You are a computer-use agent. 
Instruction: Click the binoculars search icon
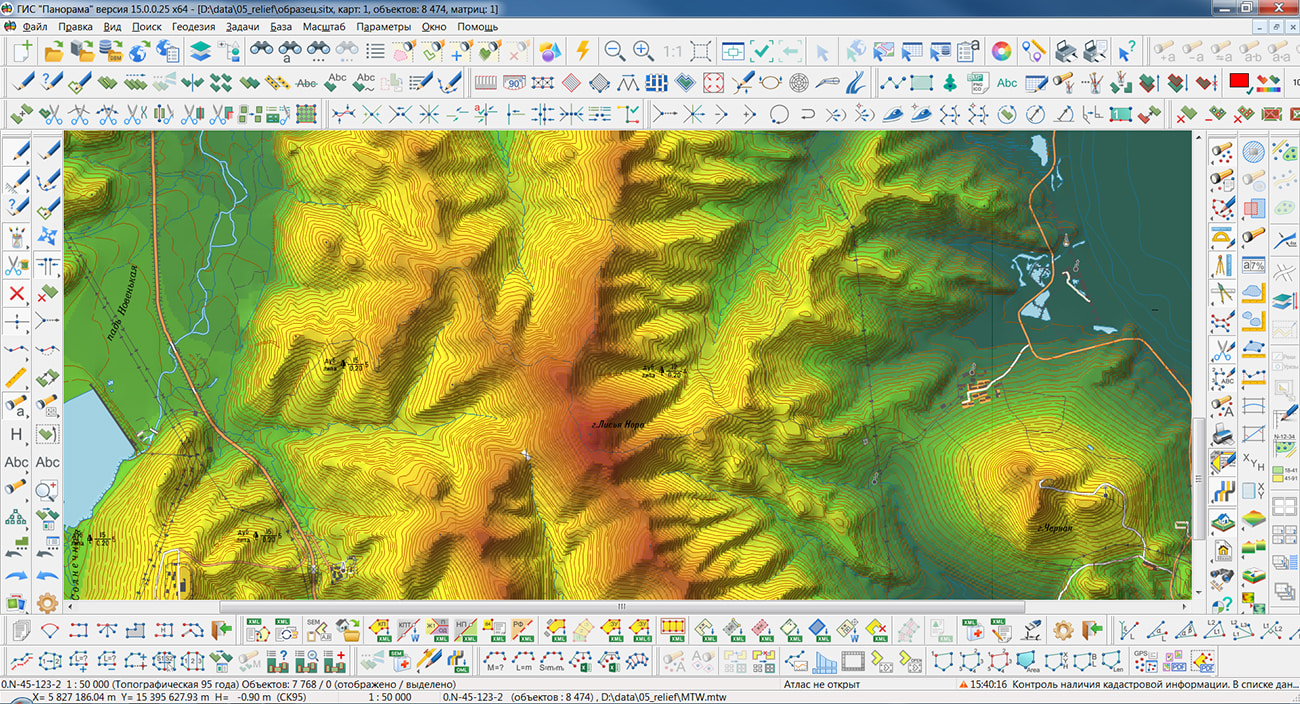pyautogui.click(x=262, y=50)
